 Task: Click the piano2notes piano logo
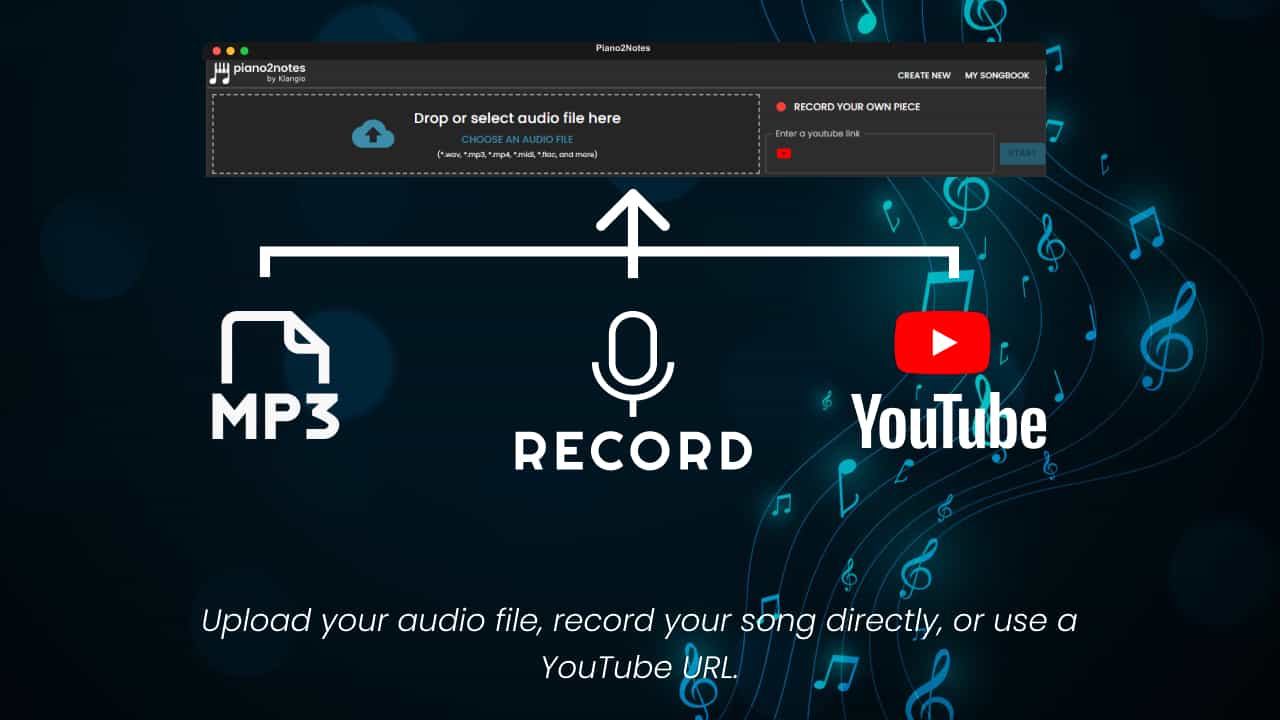[218, 71]
